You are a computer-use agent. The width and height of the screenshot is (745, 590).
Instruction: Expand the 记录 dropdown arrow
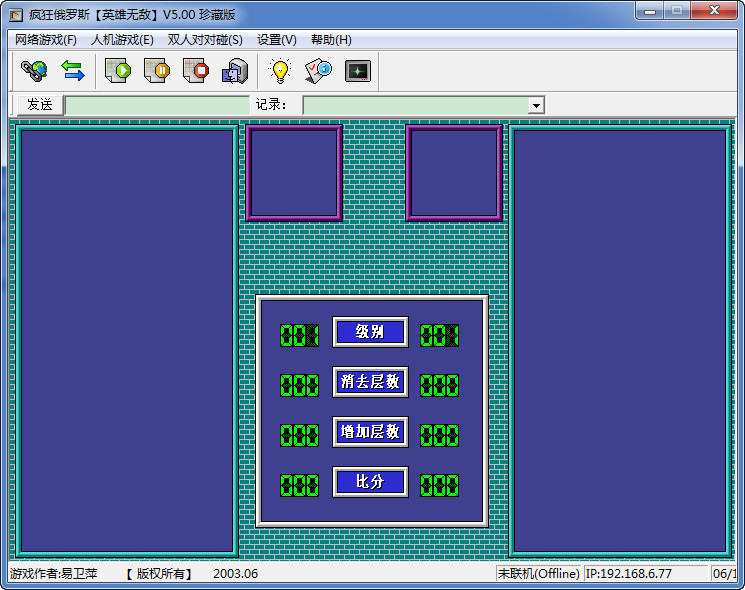(536, 105)
